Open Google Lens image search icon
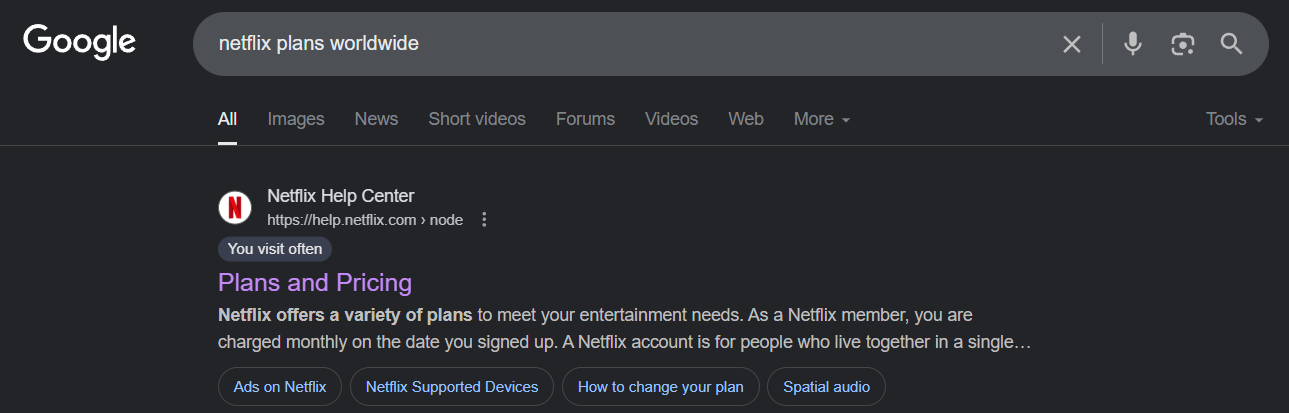The image size is (1289, 413). point(1183,44)
